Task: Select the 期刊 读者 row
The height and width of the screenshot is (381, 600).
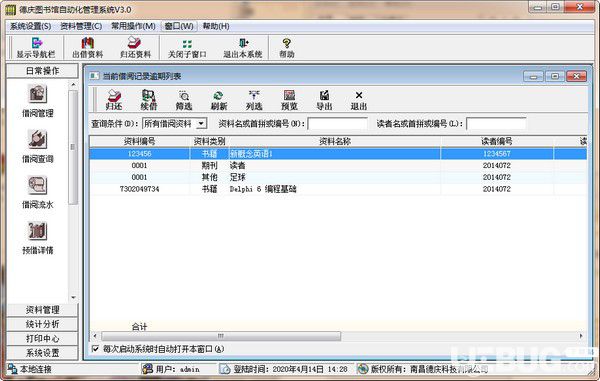Action: click(x=338, y=166)
